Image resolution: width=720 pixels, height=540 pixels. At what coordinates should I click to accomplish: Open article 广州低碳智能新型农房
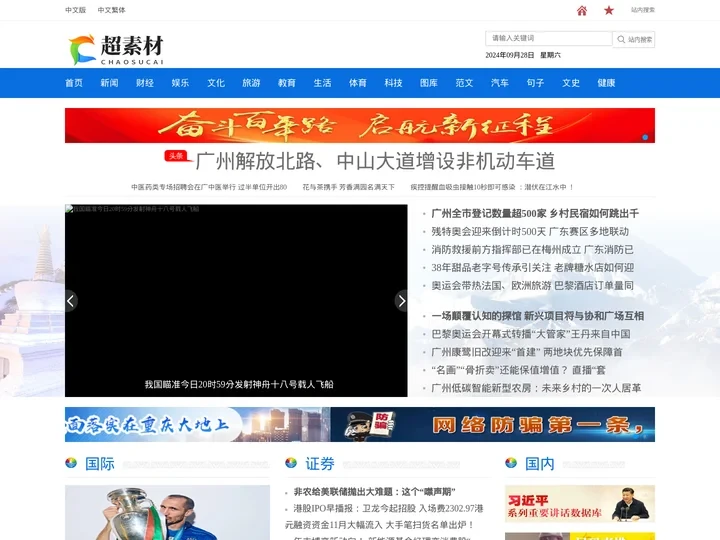(x=536, y=388)
